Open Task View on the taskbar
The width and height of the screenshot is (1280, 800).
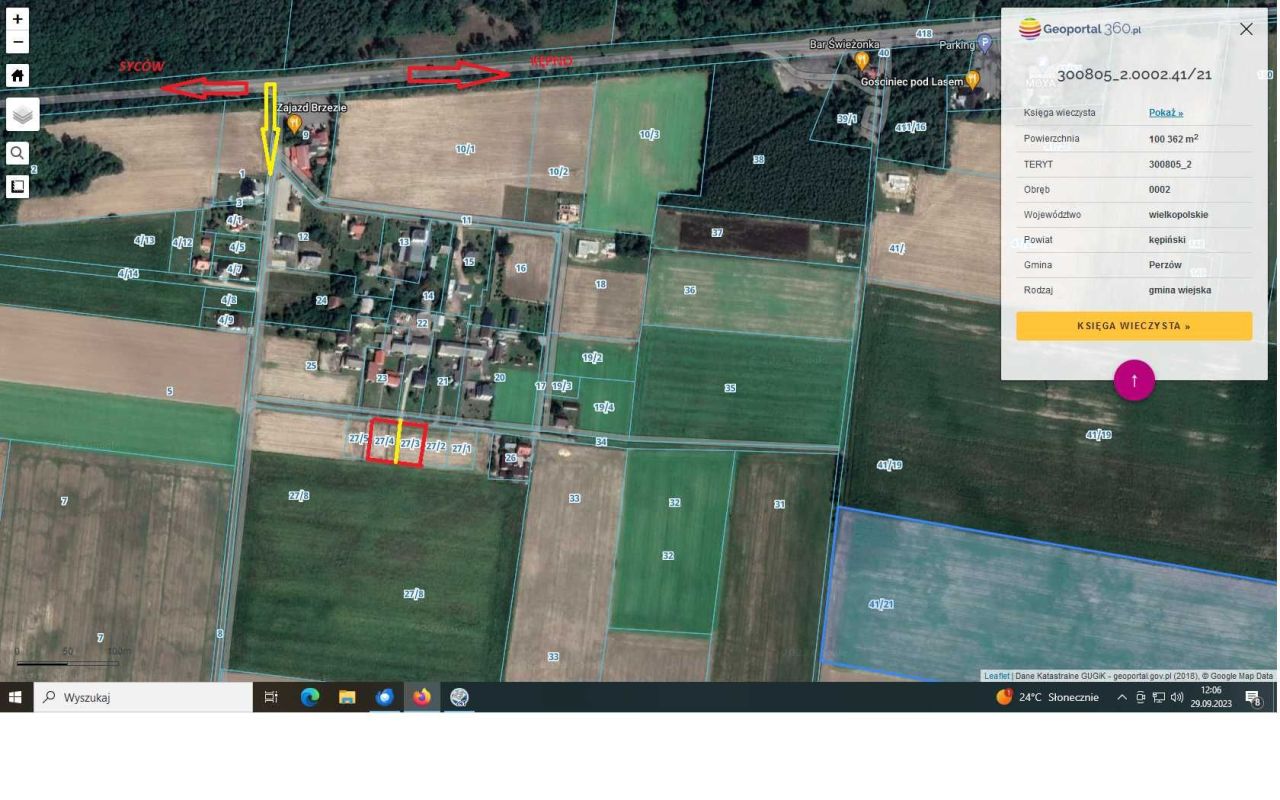(x=271, y=697)
